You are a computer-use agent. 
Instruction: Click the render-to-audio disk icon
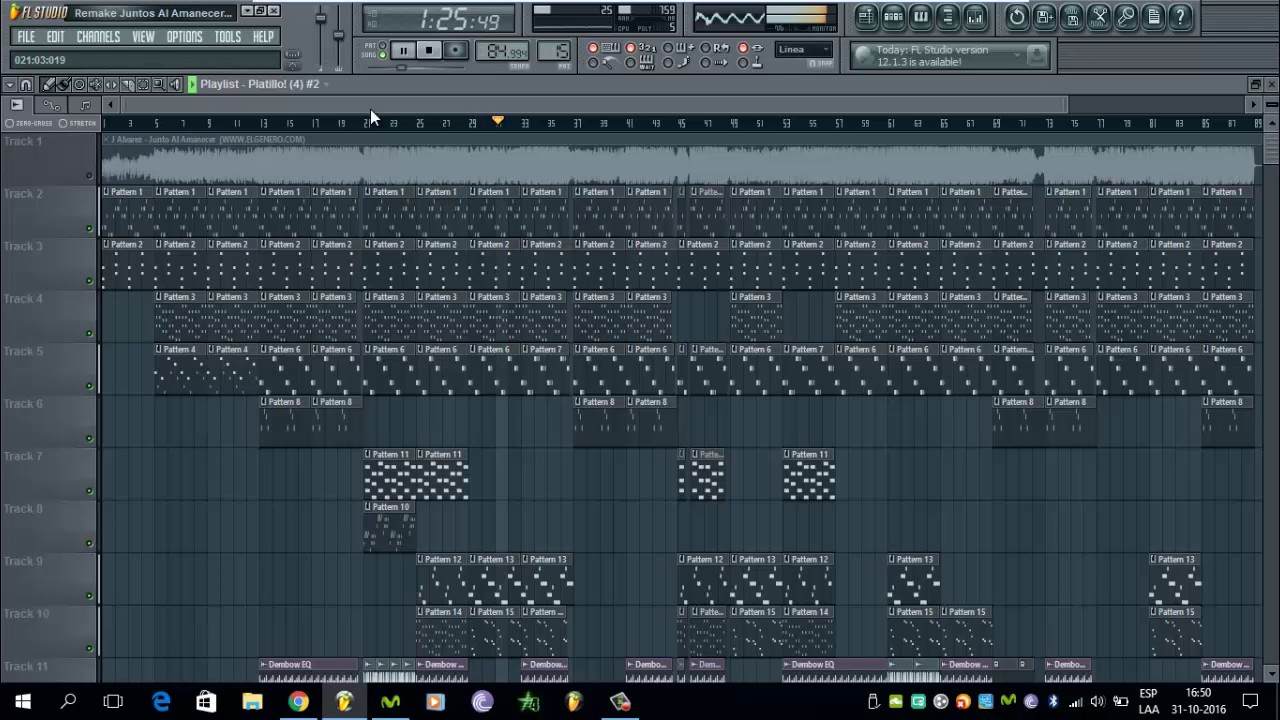(x=1072, y=17)
